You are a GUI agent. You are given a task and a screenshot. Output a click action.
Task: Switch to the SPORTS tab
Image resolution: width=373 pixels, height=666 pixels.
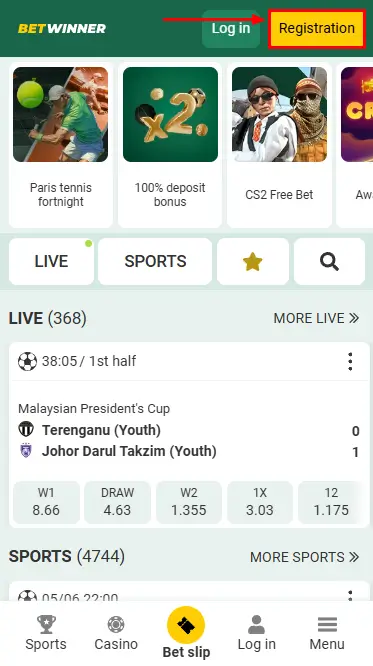click(x=155, y=261)
